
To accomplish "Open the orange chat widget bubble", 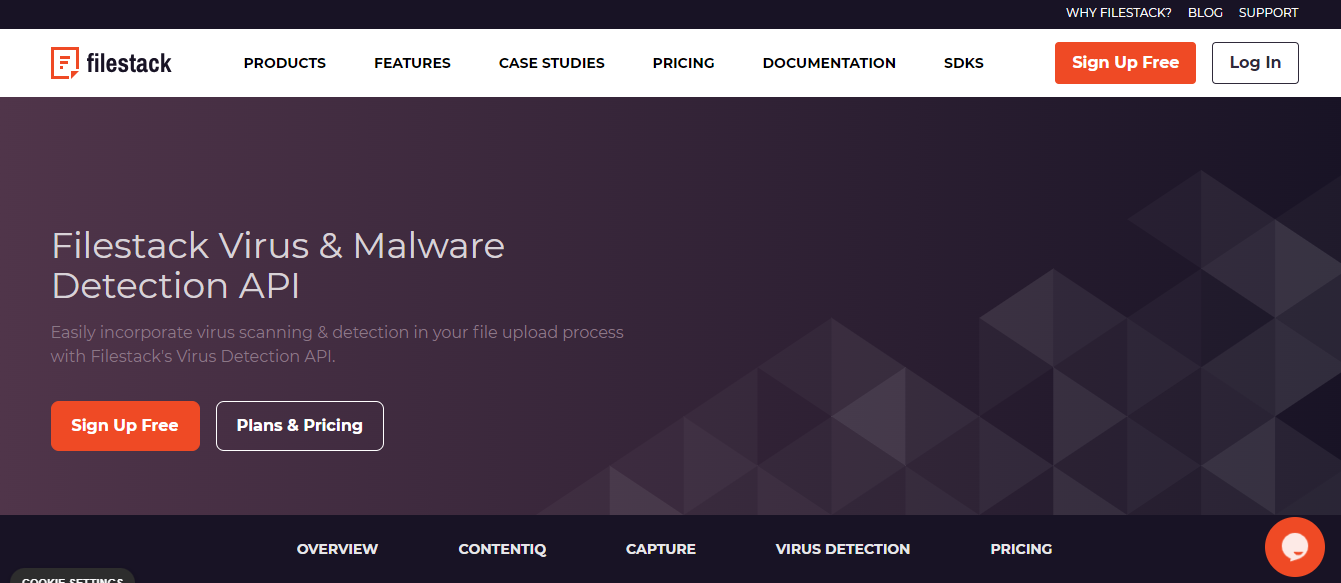I will [x=1294, y=547].
